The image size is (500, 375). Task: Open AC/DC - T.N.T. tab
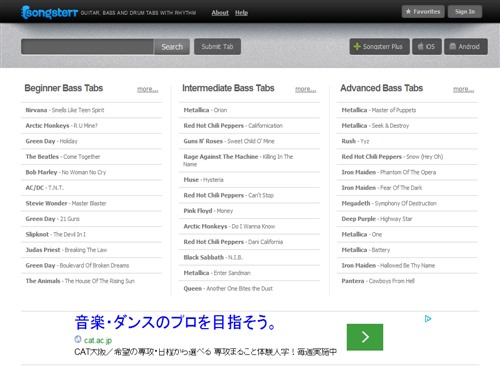[44, 188]
